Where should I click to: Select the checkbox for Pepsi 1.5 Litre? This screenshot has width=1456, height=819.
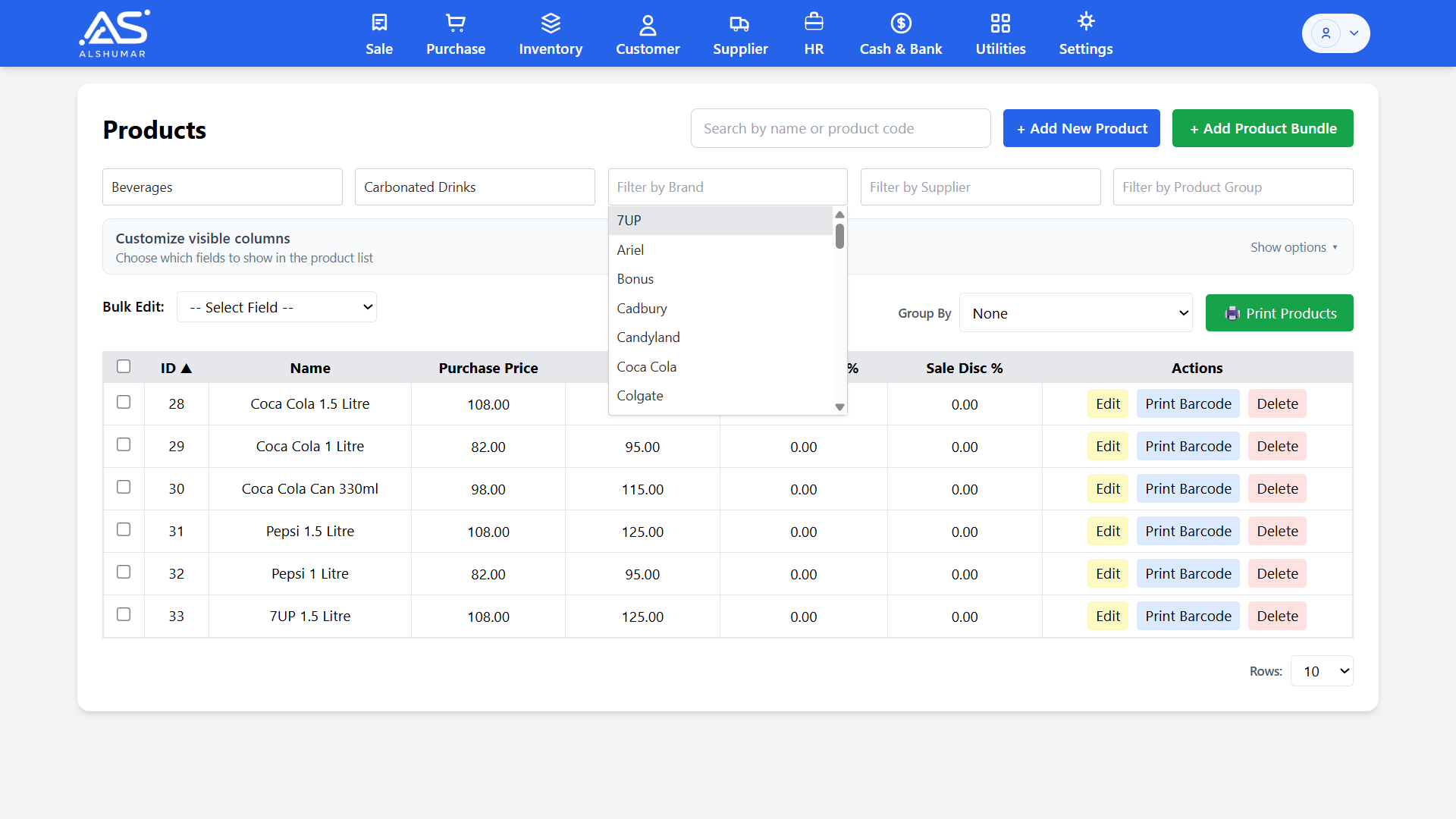[x=124, y=529]
